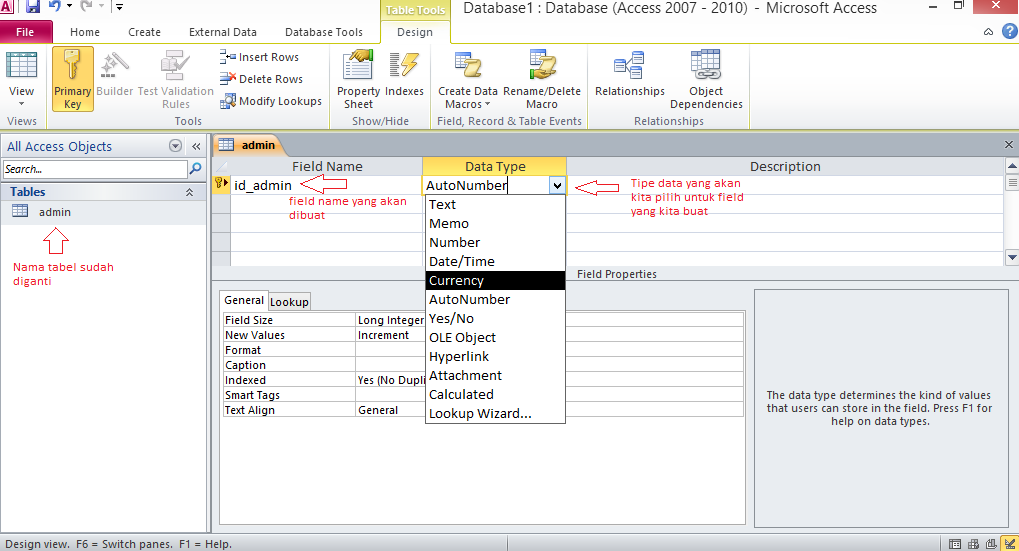Click Insert Rows in the Tools group
Viewport: 1019px width, 551px height.
click(259, 57)
